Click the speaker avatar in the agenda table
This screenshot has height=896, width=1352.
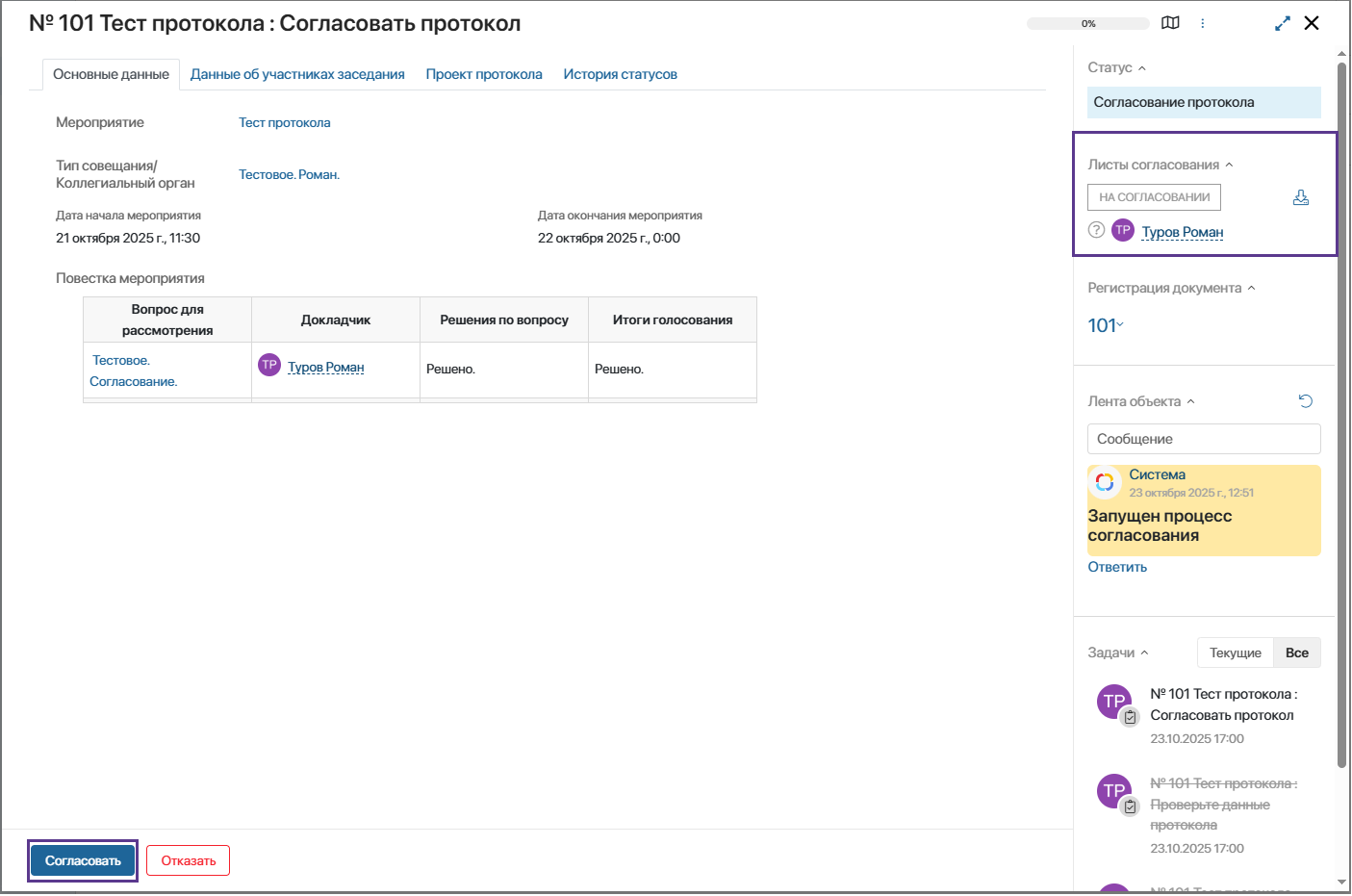(269, 366)
